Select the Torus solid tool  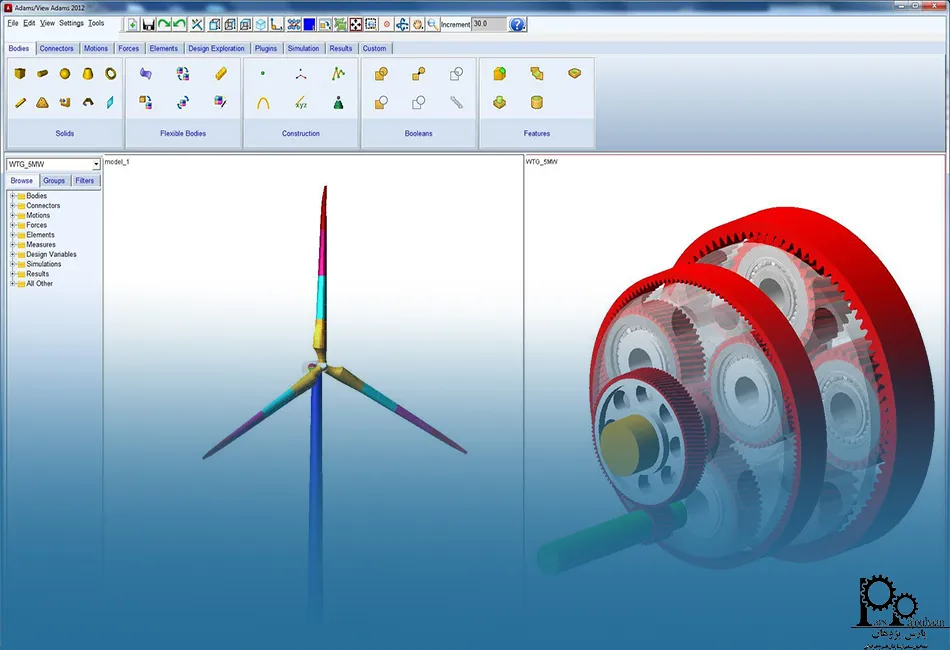pyautogui.click(x=110, y=73)
